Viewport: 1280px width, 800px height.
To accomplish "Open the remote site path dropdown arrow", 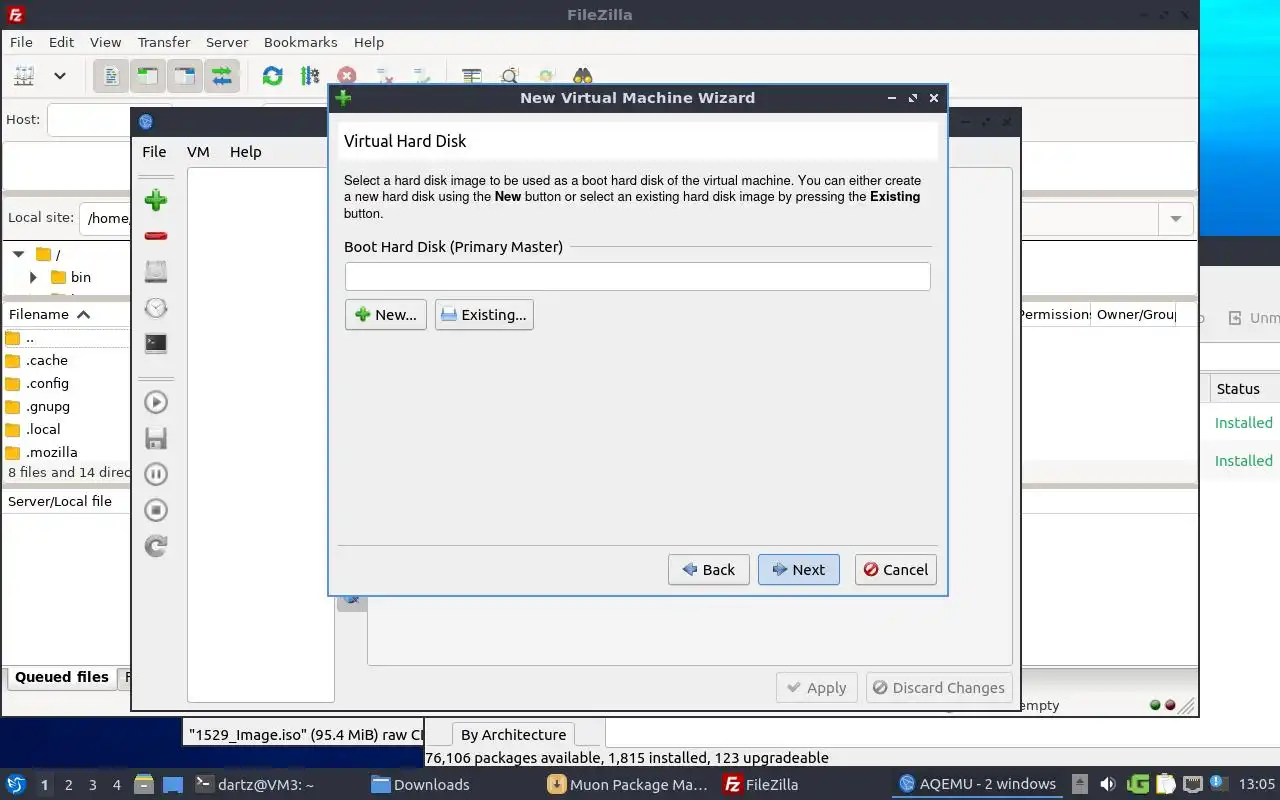I will point(1176,218).
